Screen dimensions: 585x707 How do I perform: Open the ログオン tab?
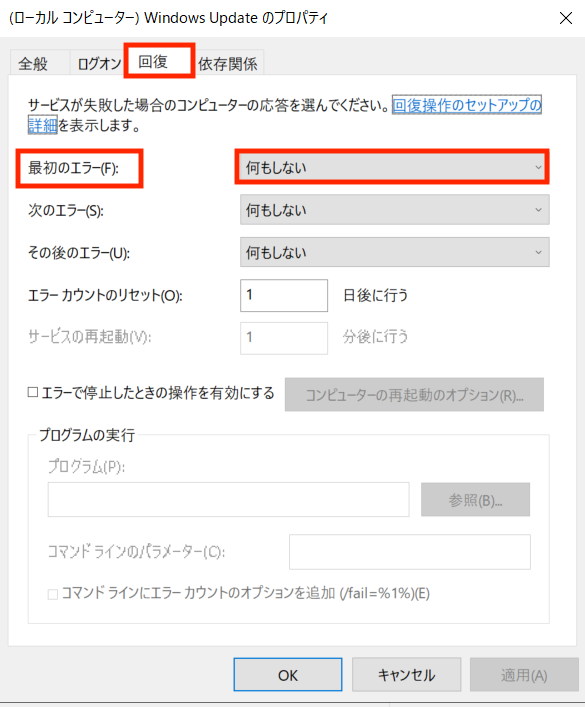click(99, 64)
